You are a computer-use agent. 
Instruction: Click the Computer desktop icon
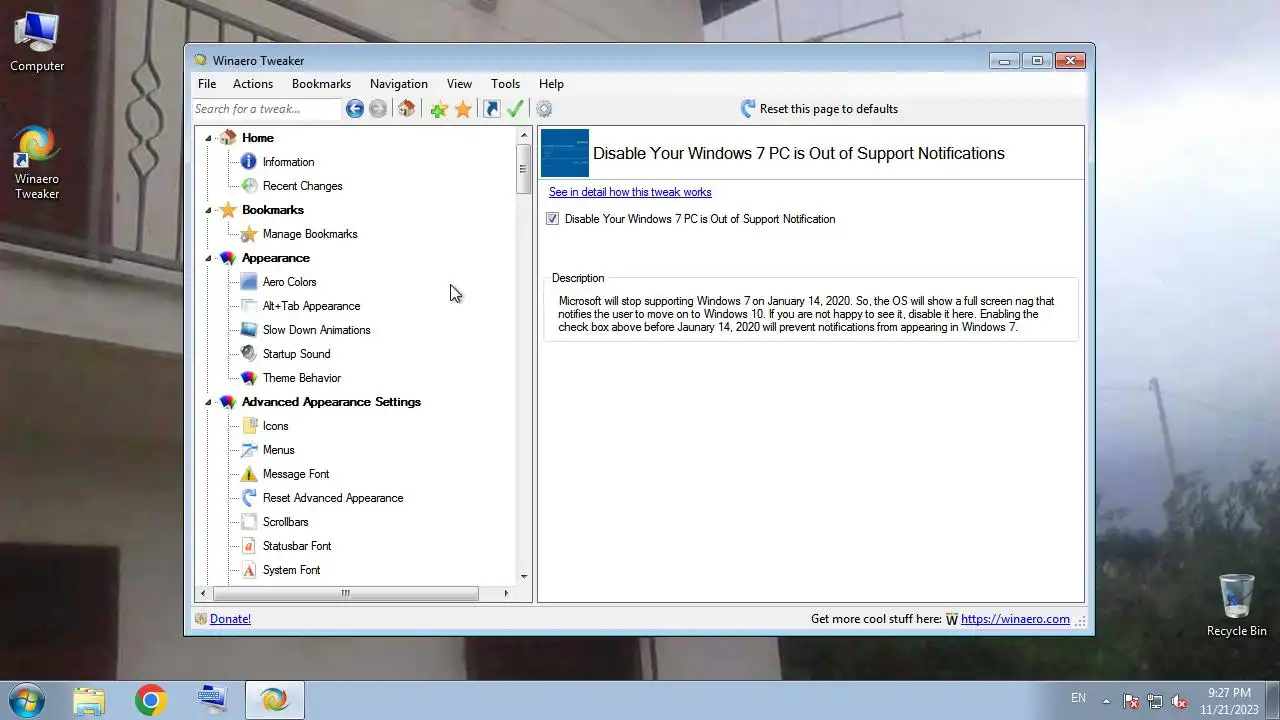pyautogui.click(x=37, y=42)
